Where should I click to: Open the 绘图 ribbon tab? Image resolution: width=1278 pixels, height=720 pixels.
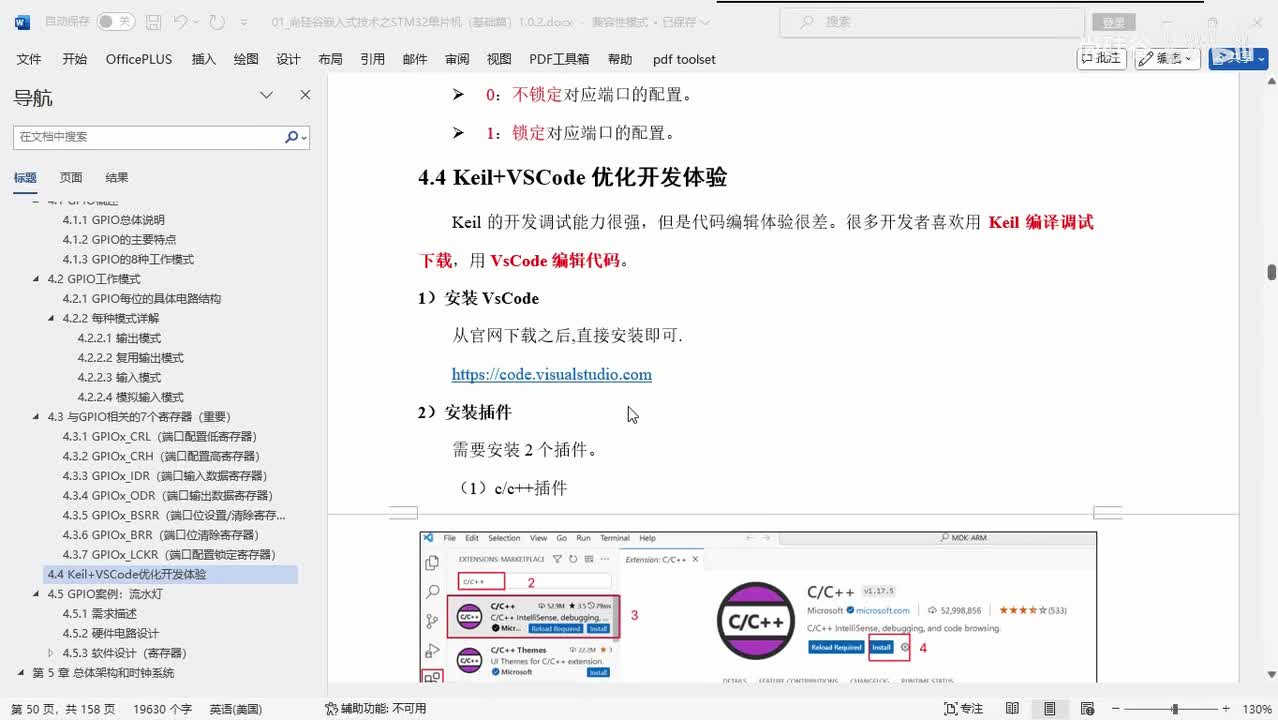click(x=246, y=59)
